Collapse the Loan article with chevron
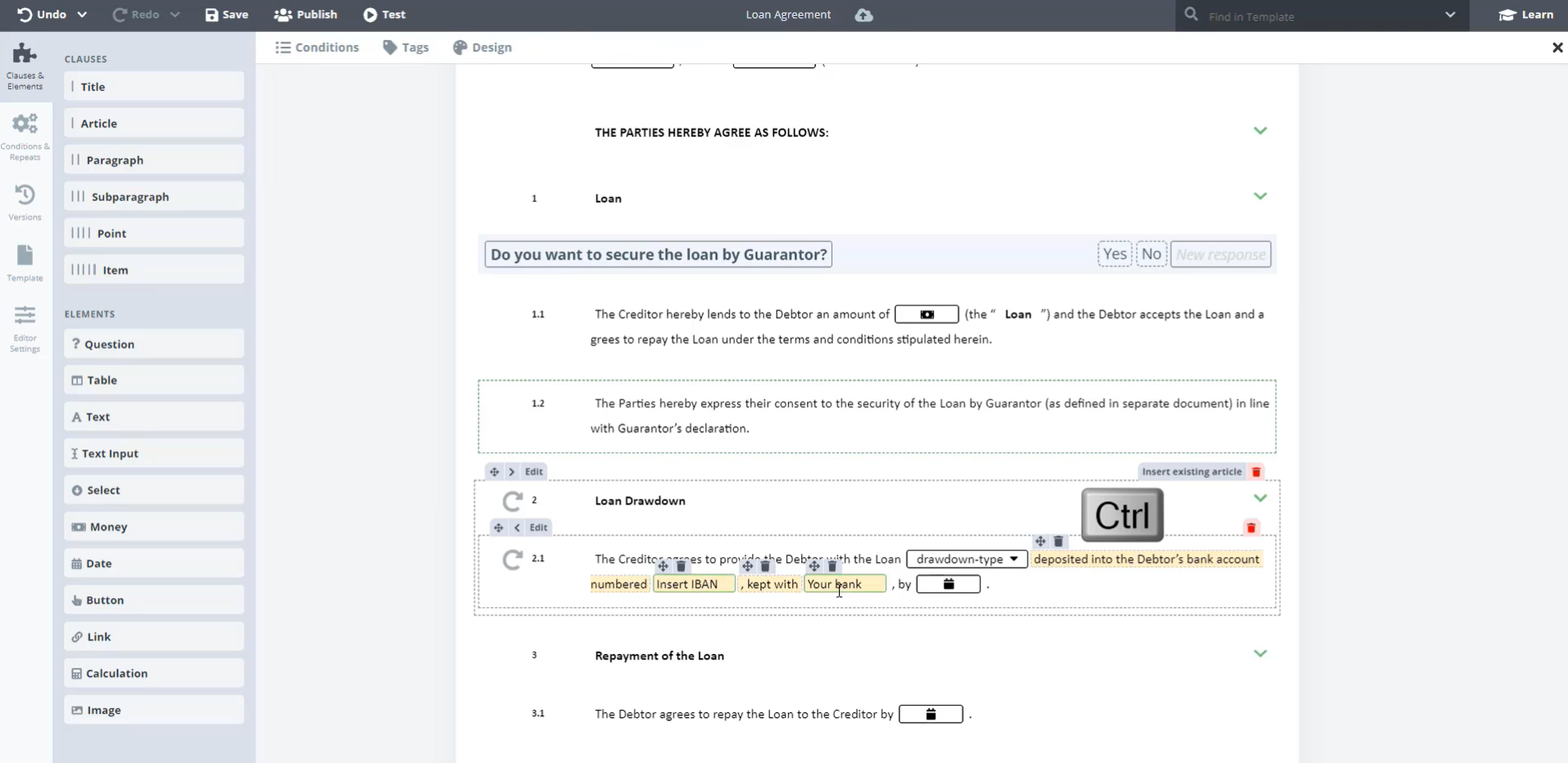The image size is (1568, 763). click(x=1260, y=197)
